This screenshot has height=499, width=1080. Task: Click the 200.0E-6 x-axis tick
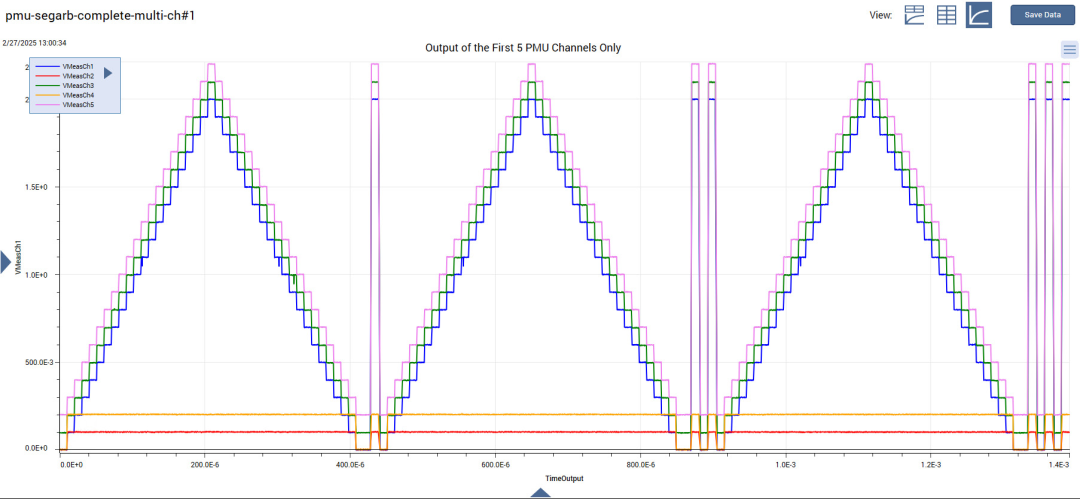click(205, 465)
